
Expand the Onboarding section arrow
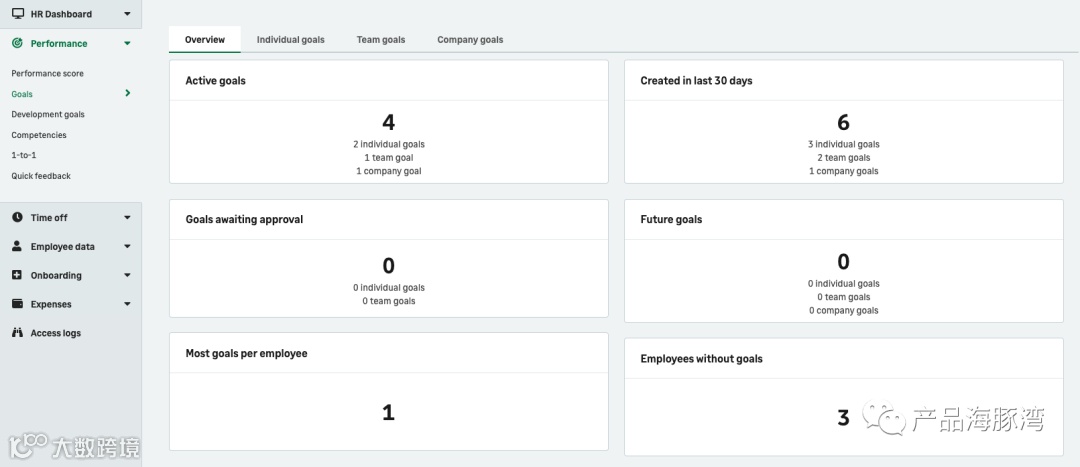click(x=127, y=275)
